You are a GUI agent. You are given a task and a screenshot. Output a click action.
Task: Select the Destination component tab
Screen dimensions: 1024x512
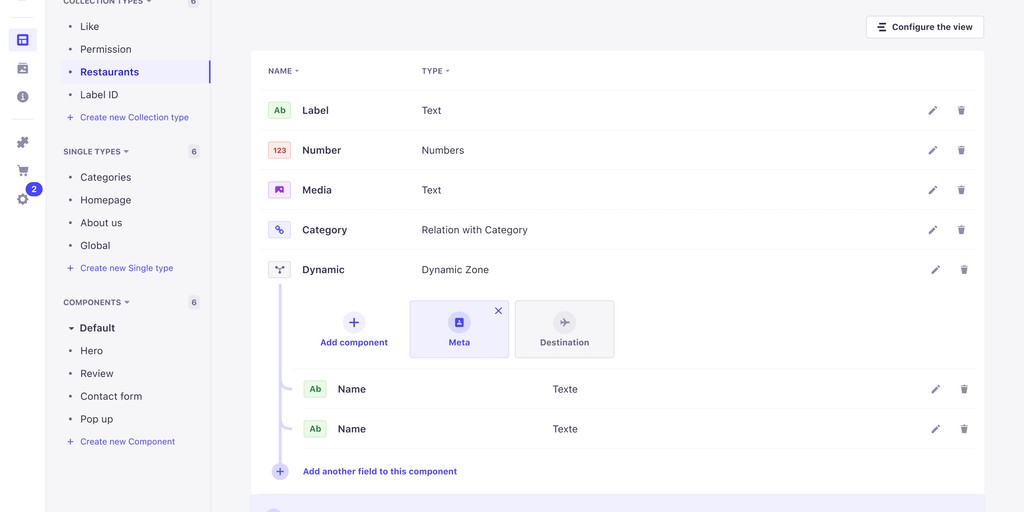pos(564,330)
